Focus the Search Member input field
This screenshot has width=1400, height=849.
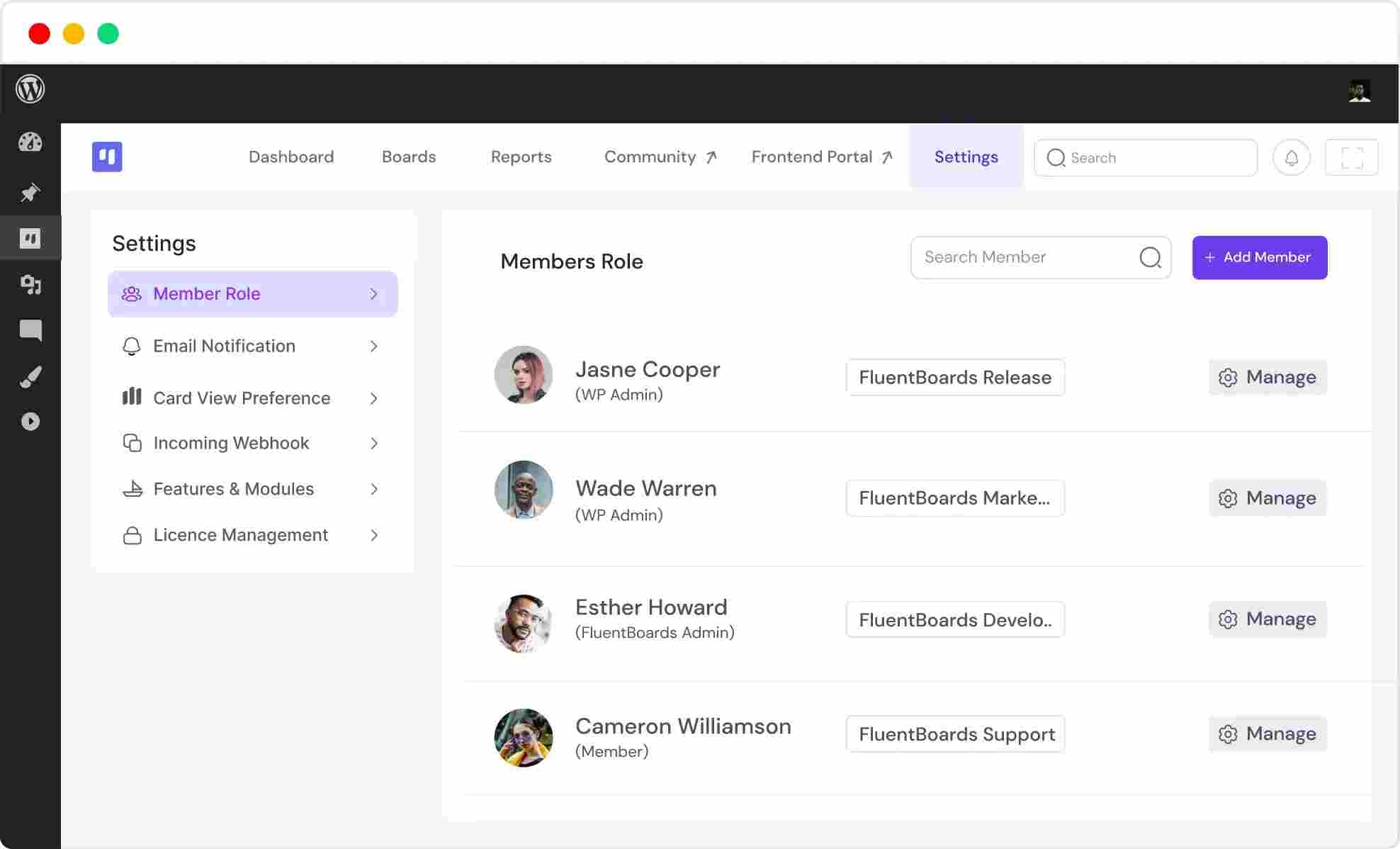coord(1041,257)
